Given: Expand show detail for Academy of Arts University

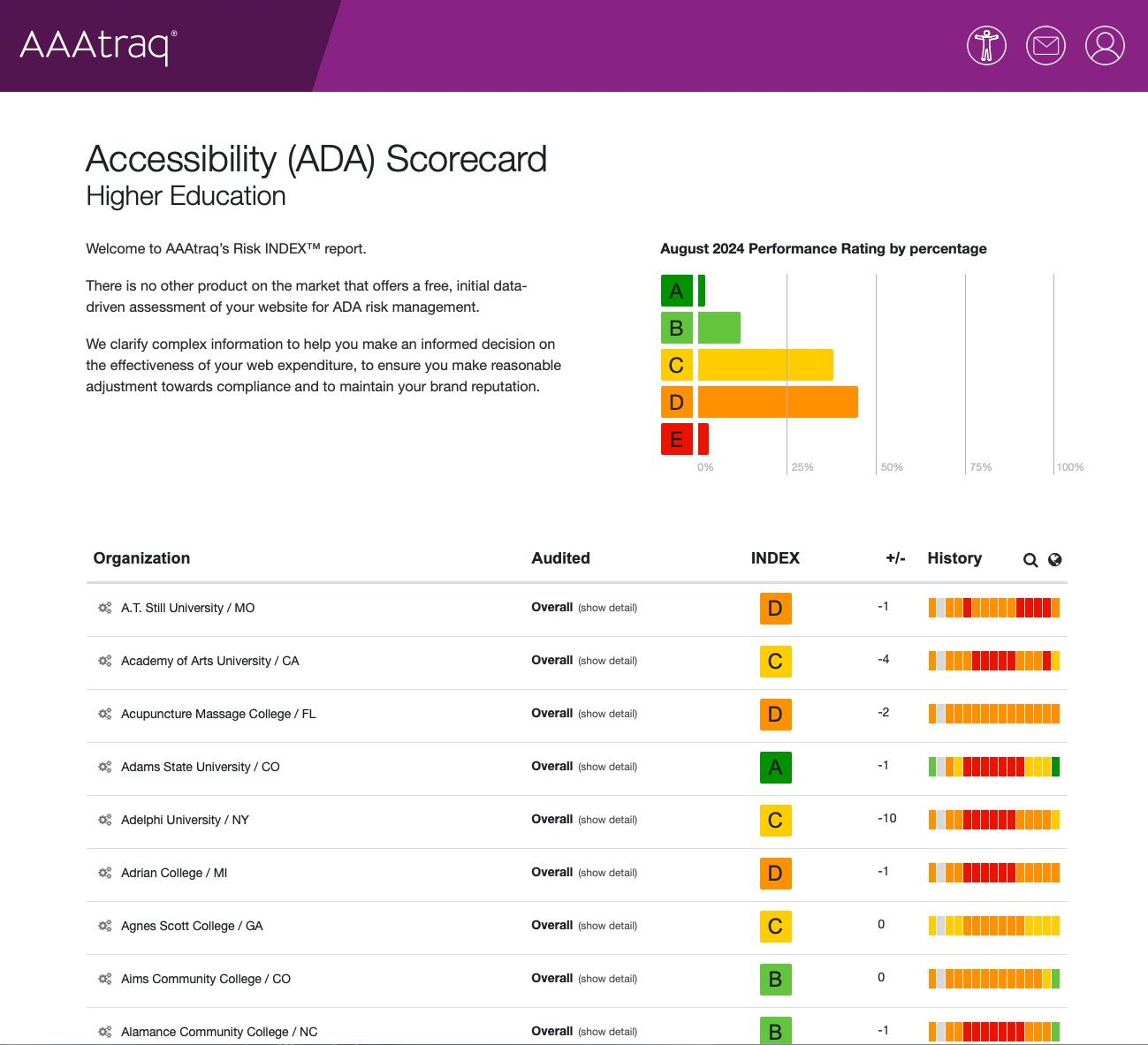Looking at the screenshot, I should tap(607, 661).
